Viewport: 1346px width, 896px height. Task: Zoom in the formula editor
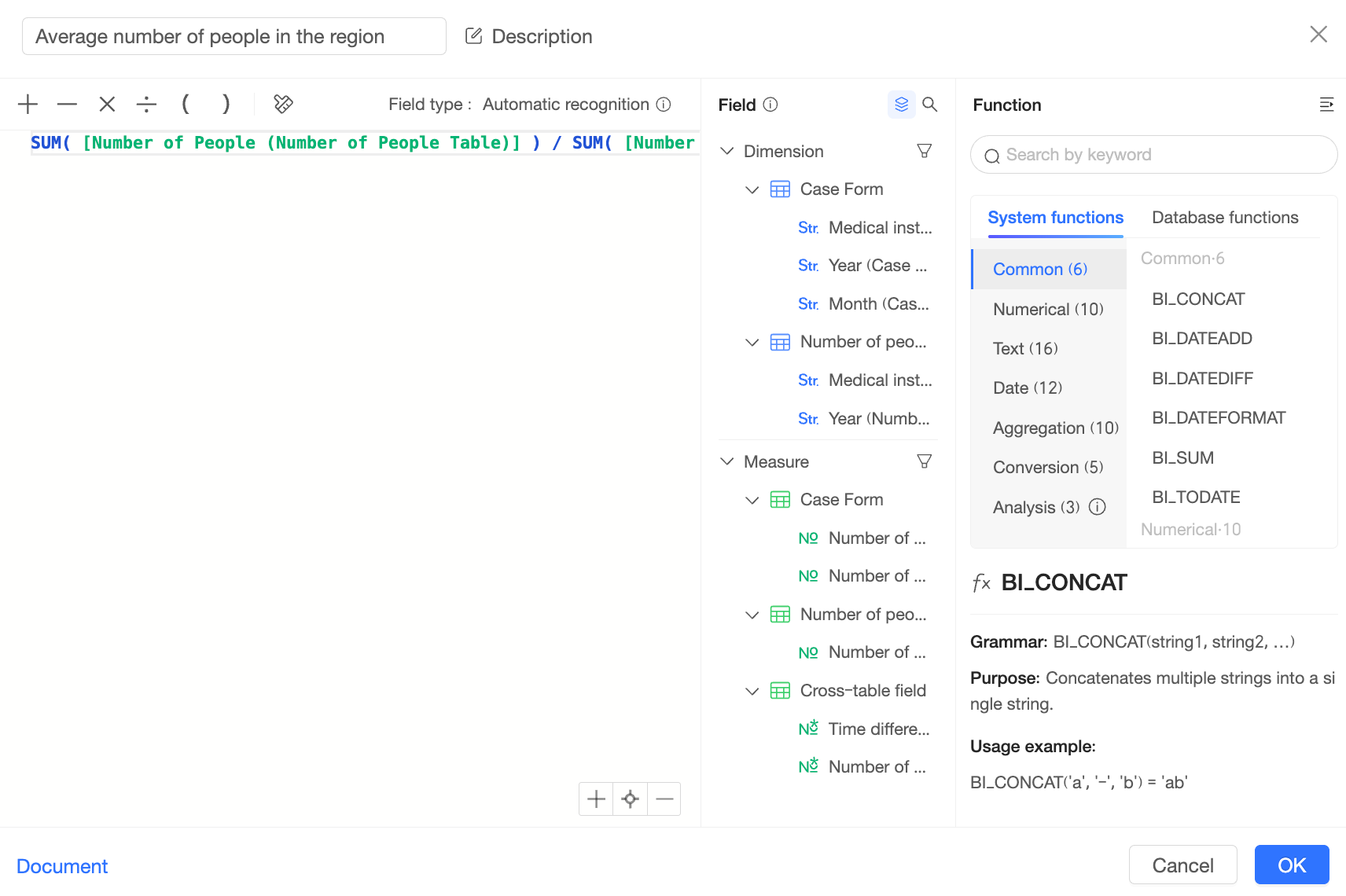(596, 799)
